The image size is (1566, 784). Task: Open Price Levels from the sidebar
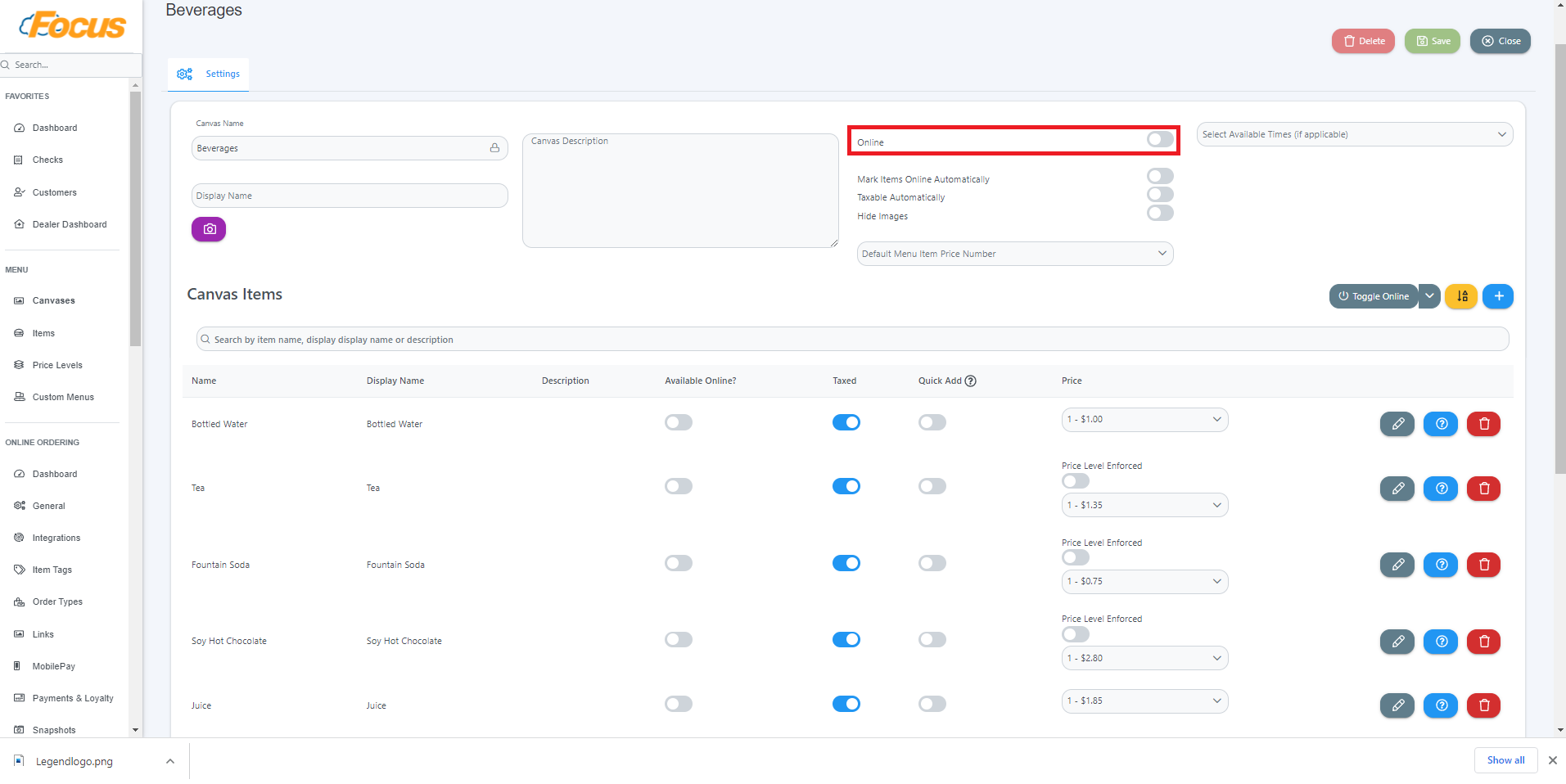coord(56,365)
